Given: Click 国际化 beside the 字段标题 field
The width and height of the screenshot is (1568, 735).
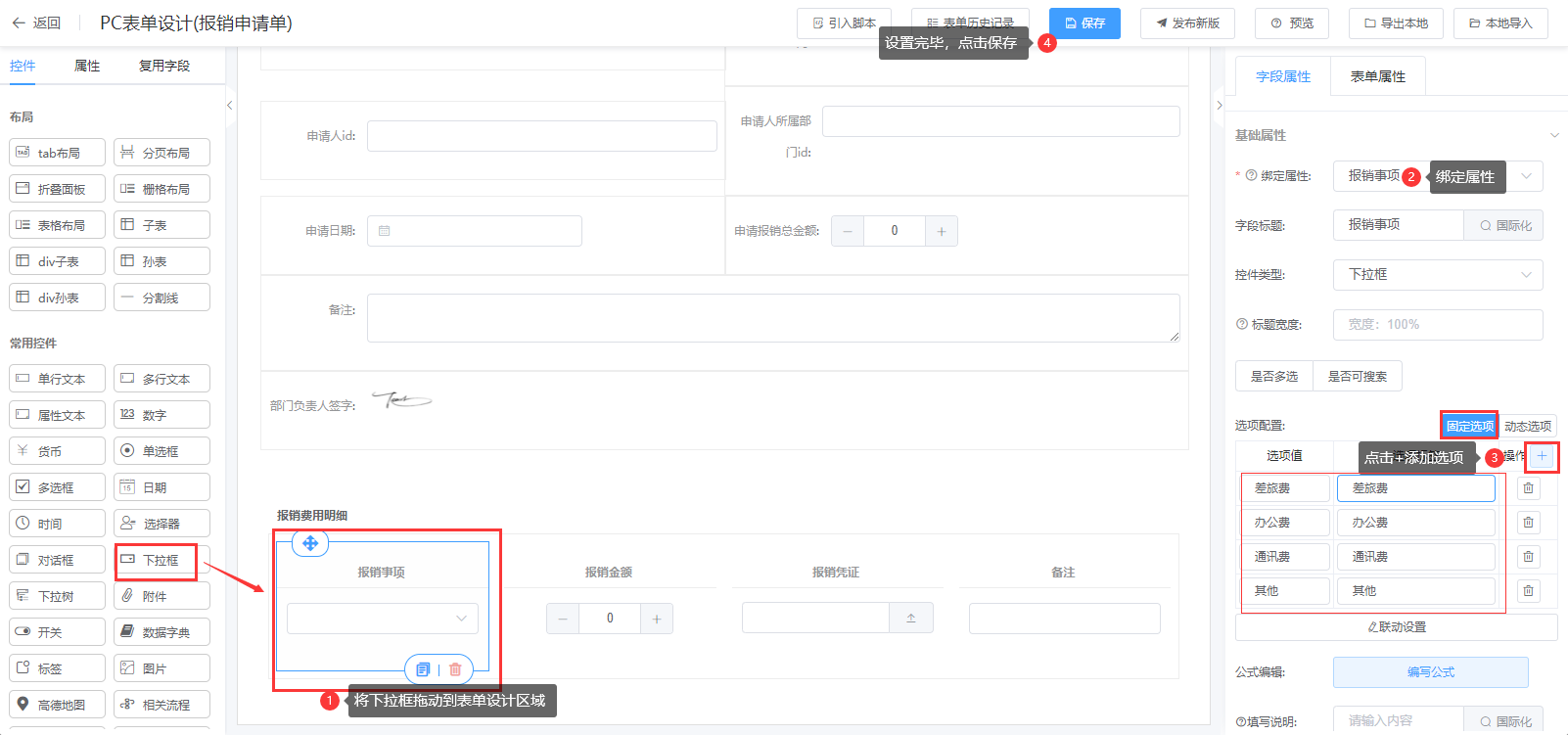Looking at the screenshot, I should tap(1504, 225).
